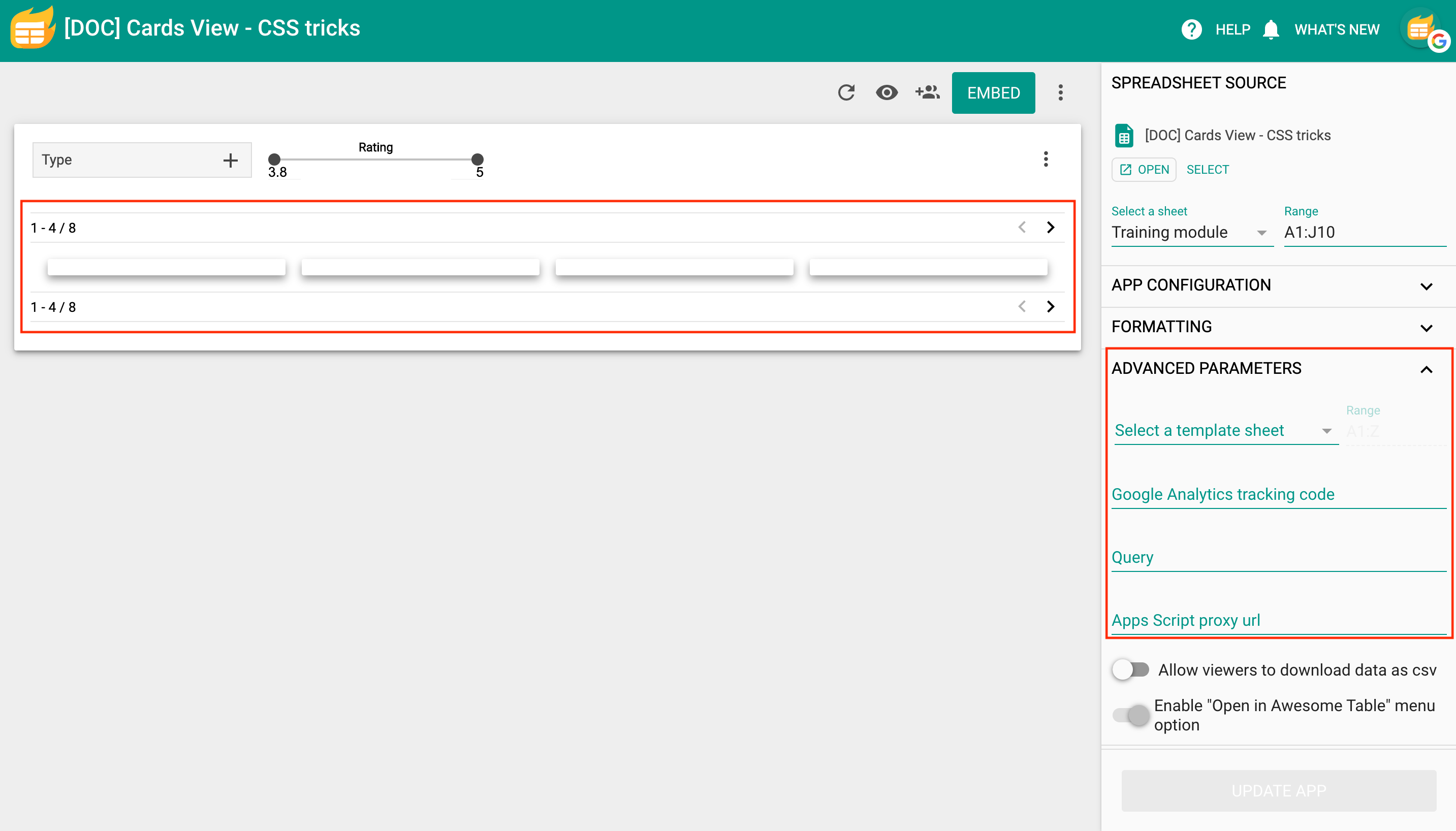Image resolution: width=1456 pixels, height=831 pixels.
Task: Open the spreadsheet with OPEN button
Action: pyautogui.click(x=1144, y=170)
